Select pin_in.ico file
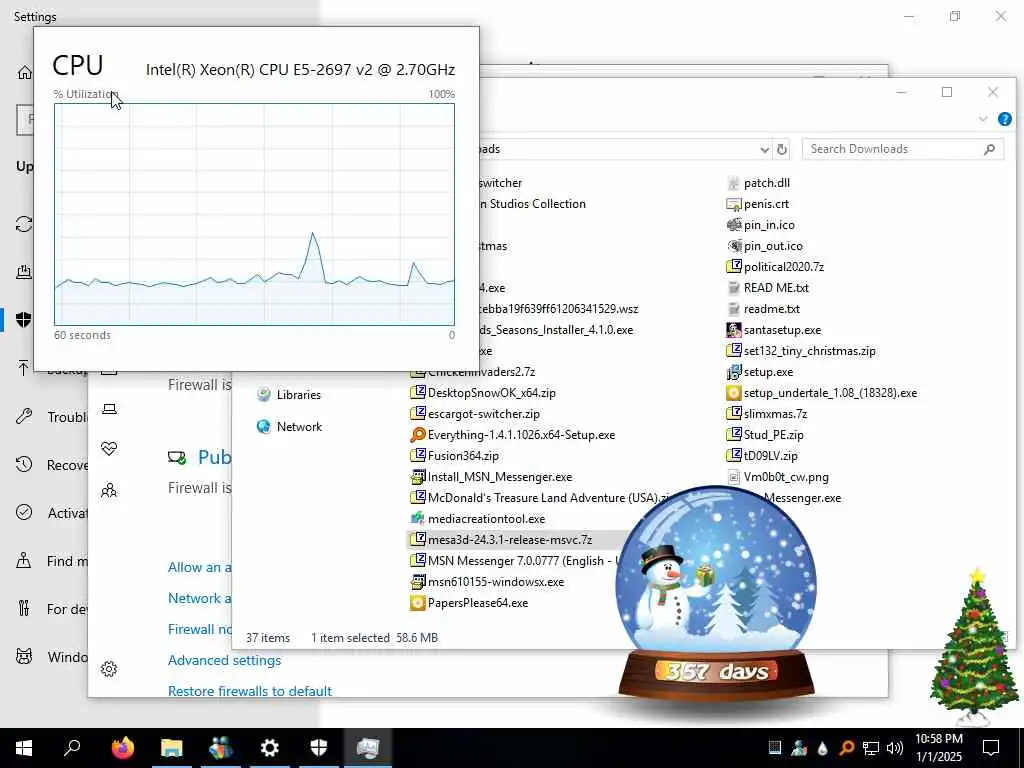 [x=761, y=225]
